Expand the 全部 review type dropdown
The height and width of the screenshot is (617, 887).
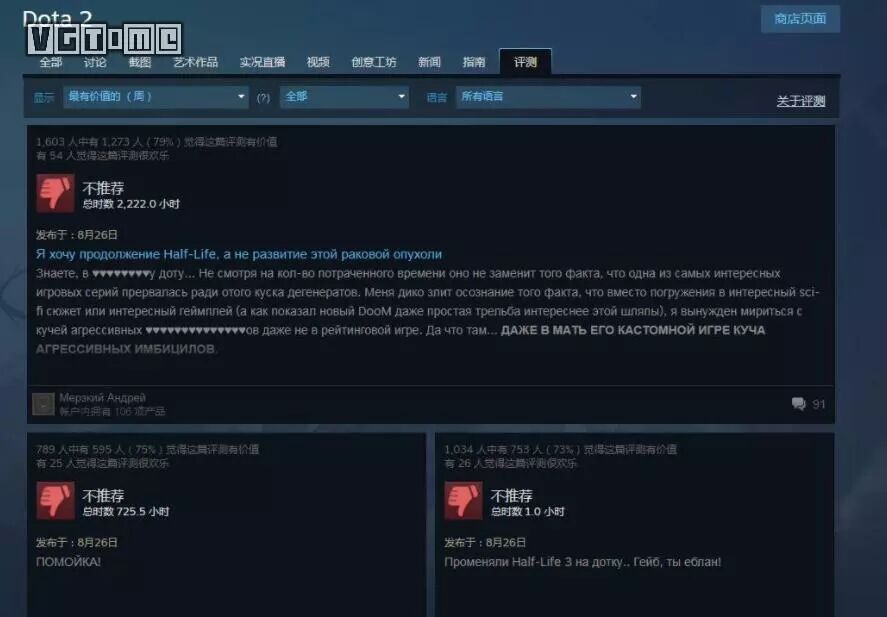344,97
